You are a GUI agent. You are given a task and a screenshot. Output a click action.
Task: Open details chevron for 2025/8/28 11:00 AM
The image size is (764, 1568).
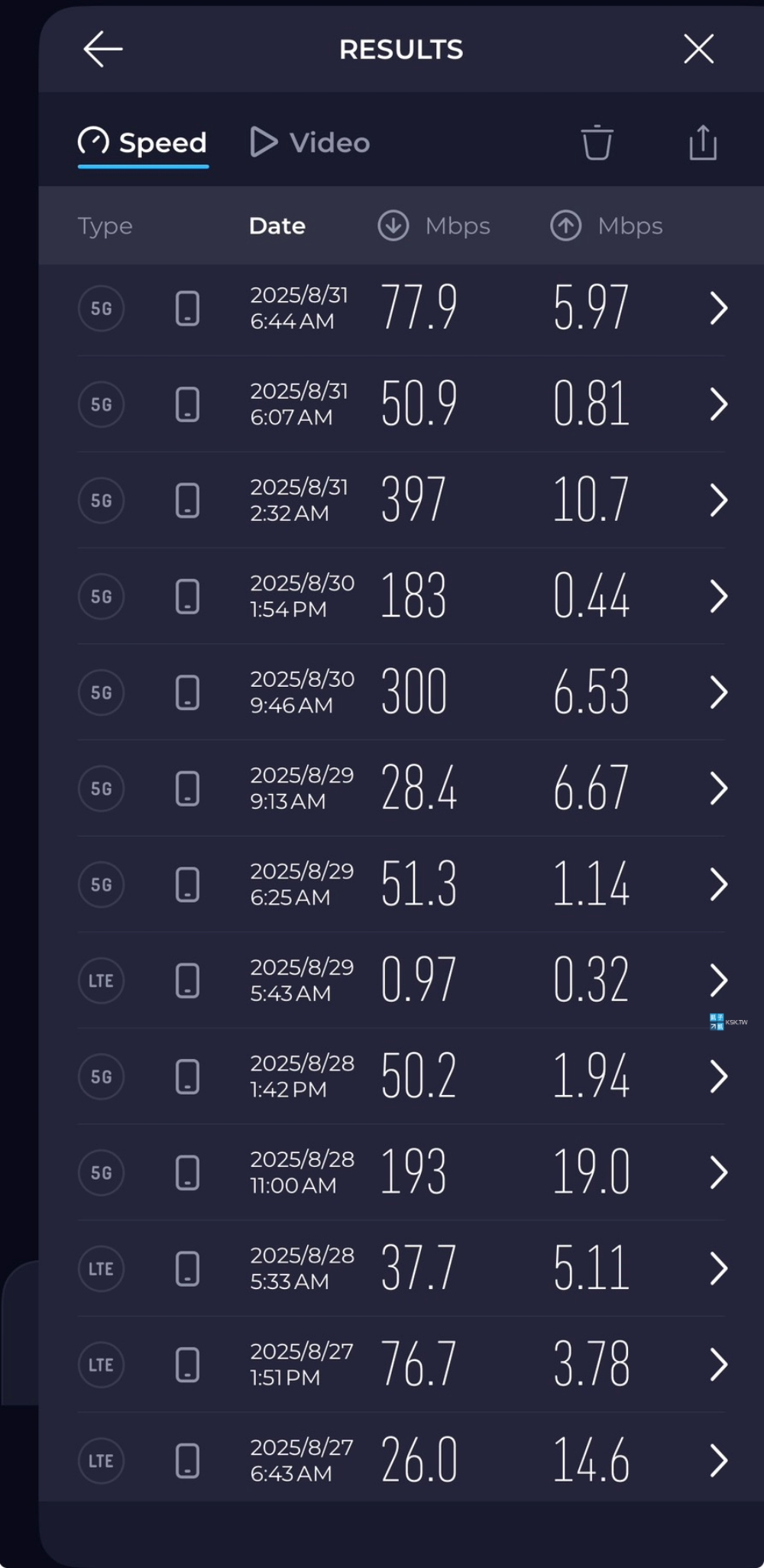point(718,1172)
